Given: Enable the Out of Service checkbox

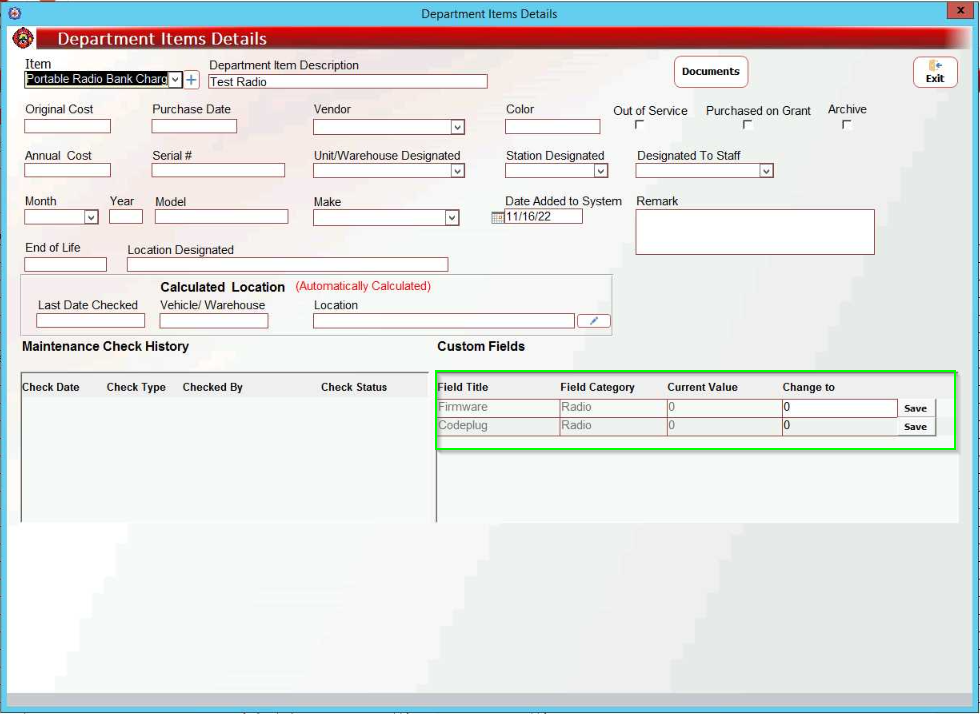Looking at the screenshot, I should 640,125.
